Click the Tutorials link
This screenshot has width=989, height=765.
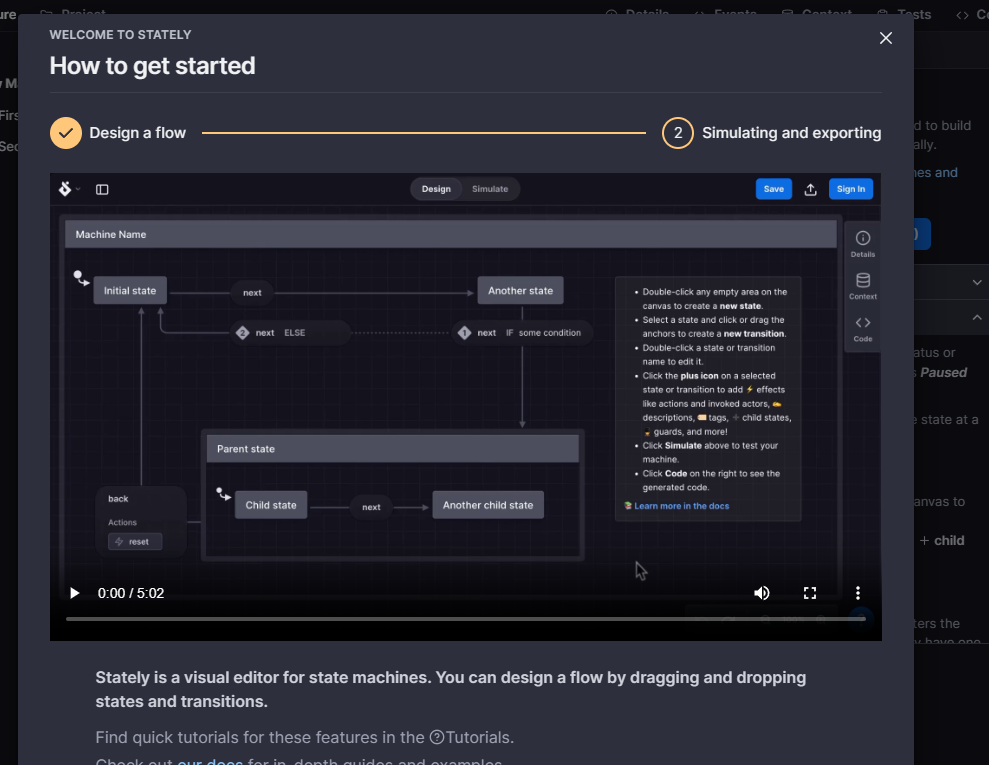tap(480, 737)
